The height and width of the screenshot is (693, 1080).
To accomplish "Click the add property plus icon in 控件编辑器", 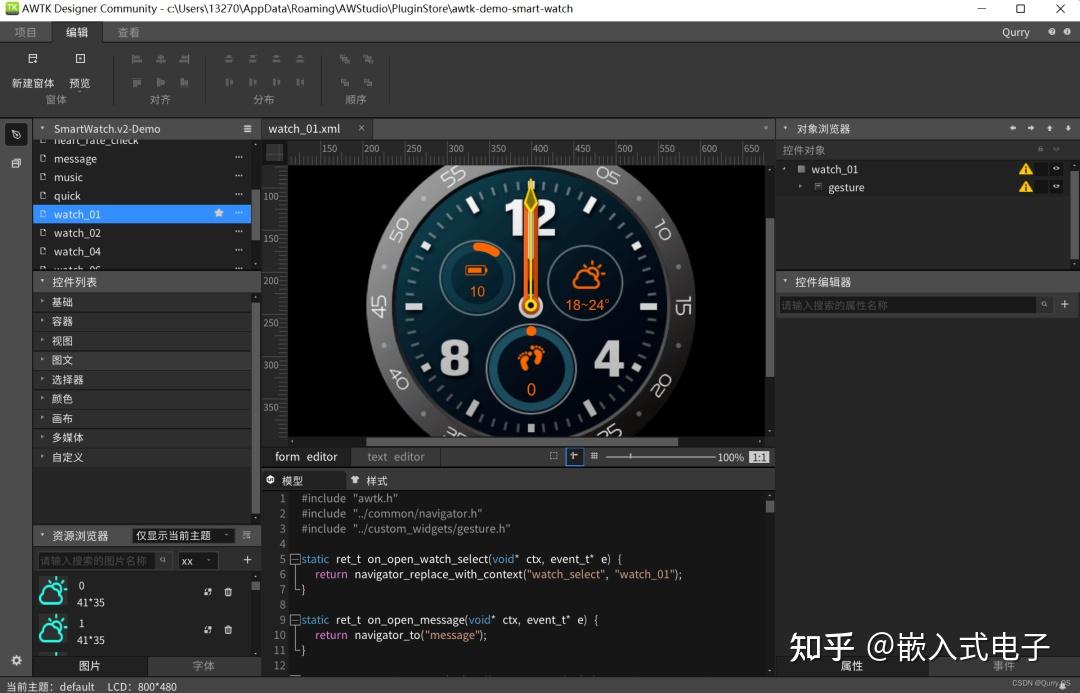I will pyautogui.click(x=1064, y=305).
